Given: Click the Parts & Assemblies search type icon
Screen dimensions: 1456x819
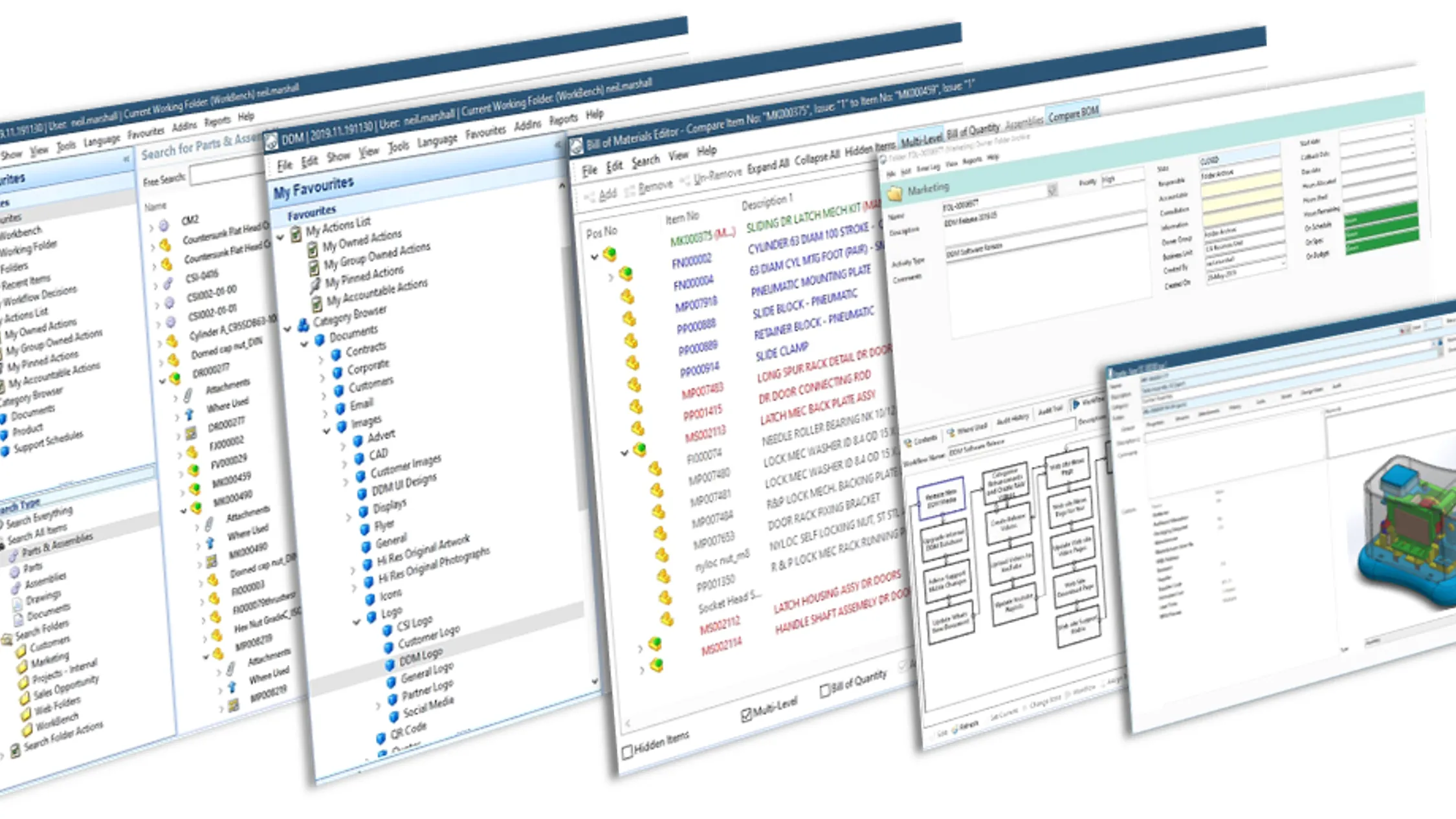Looking at the screenshot, I should [x=13, y=555].
